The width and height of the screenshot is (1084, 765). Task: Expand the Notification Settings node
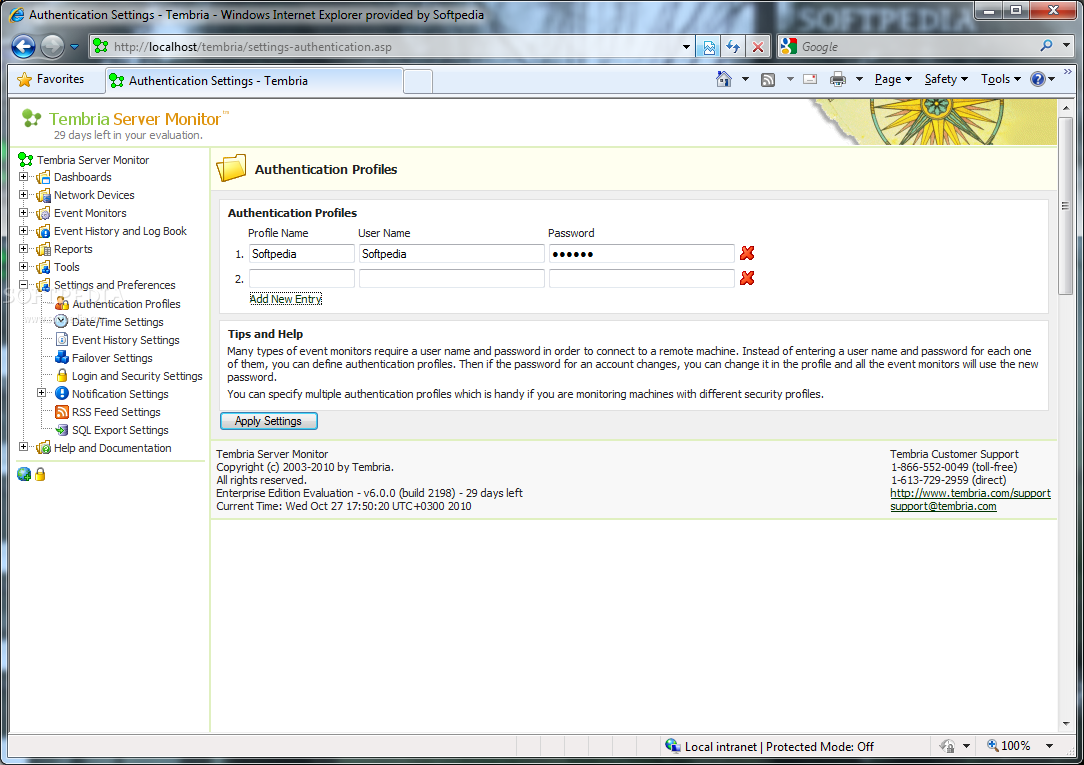coord(41,393)
